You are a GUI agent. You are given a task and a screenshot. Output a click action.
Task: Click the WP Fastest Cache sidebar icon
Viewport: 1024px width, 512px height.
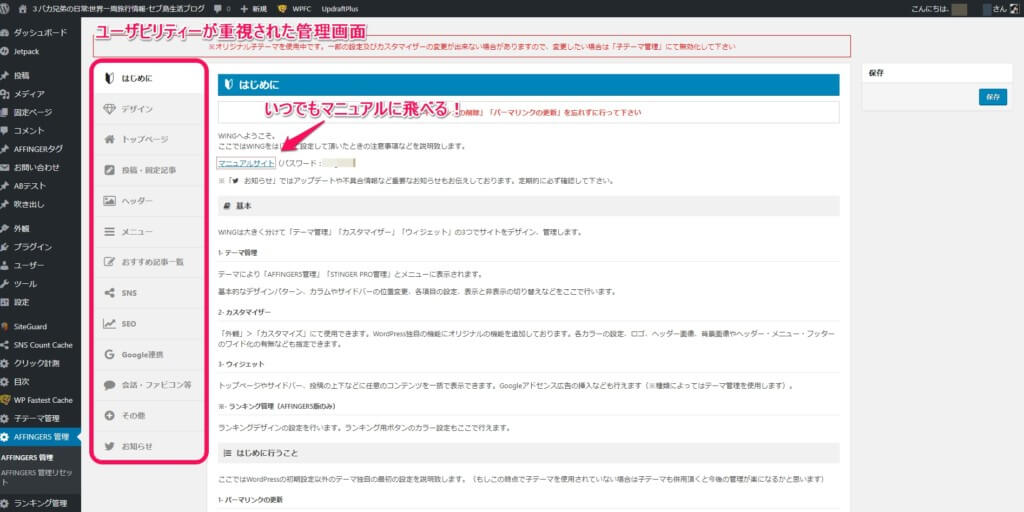point(5,400)
